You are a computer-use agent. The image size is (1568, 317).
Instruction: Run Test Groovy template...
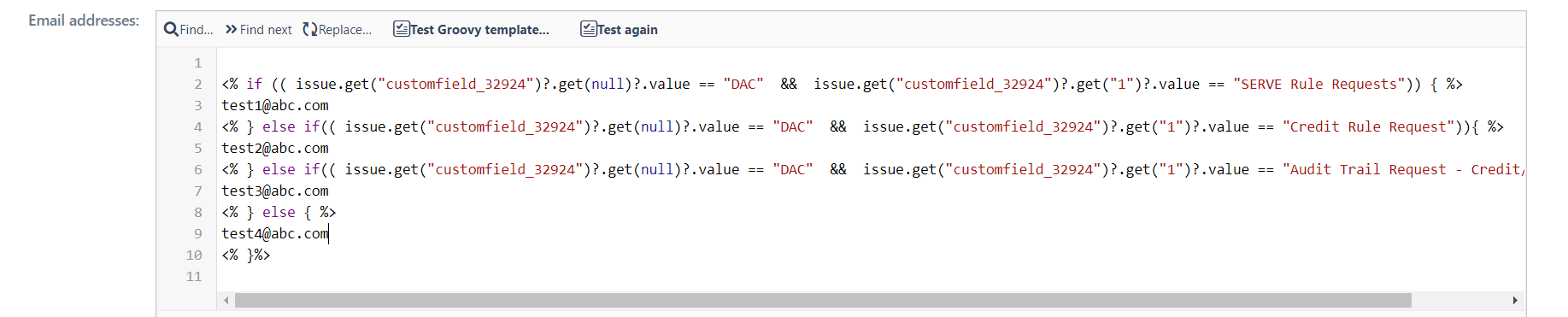click(x=472, y=30)
